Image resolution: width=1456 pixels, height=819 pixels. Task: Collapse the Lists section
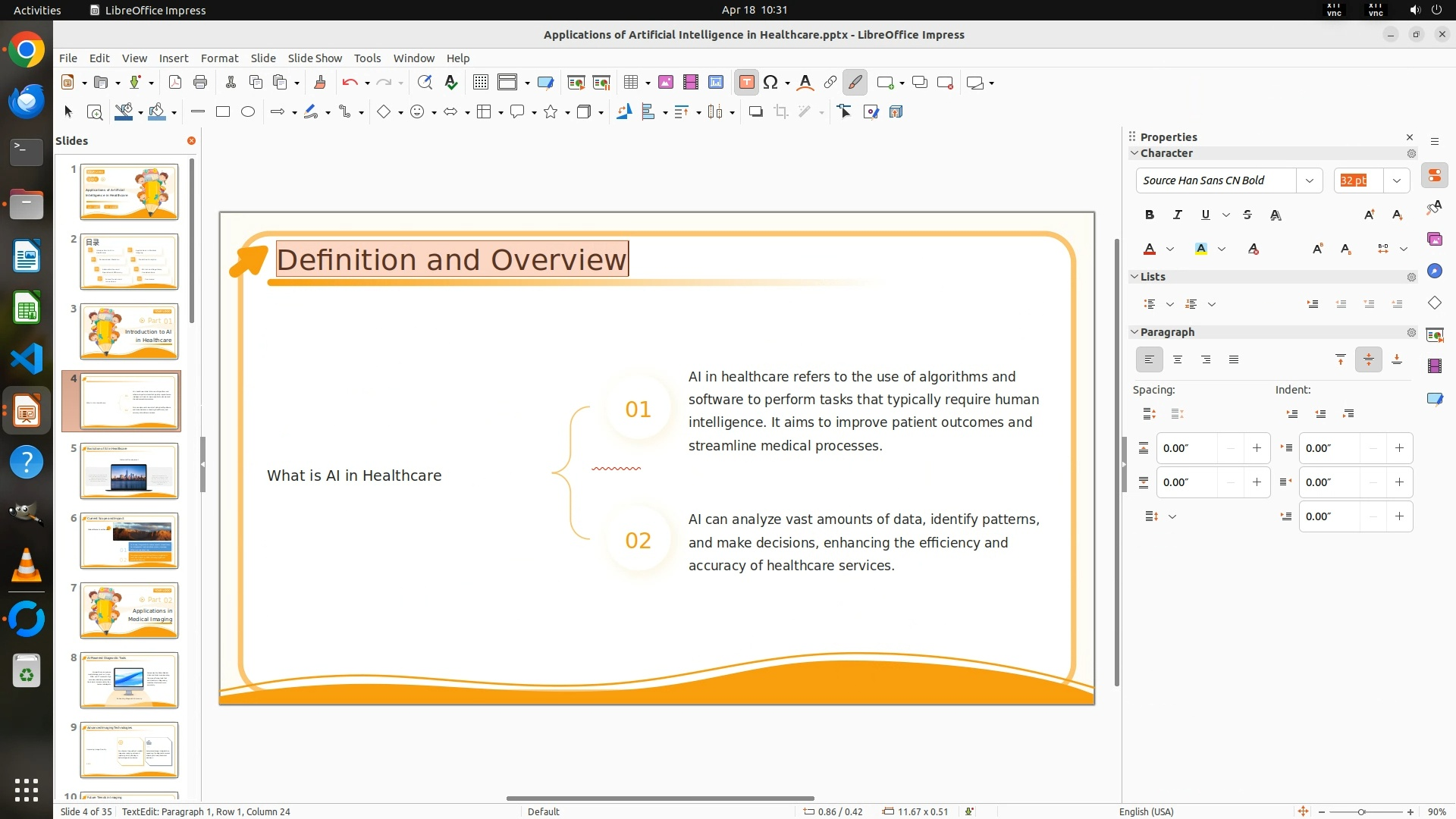[x=1134, y=277]
